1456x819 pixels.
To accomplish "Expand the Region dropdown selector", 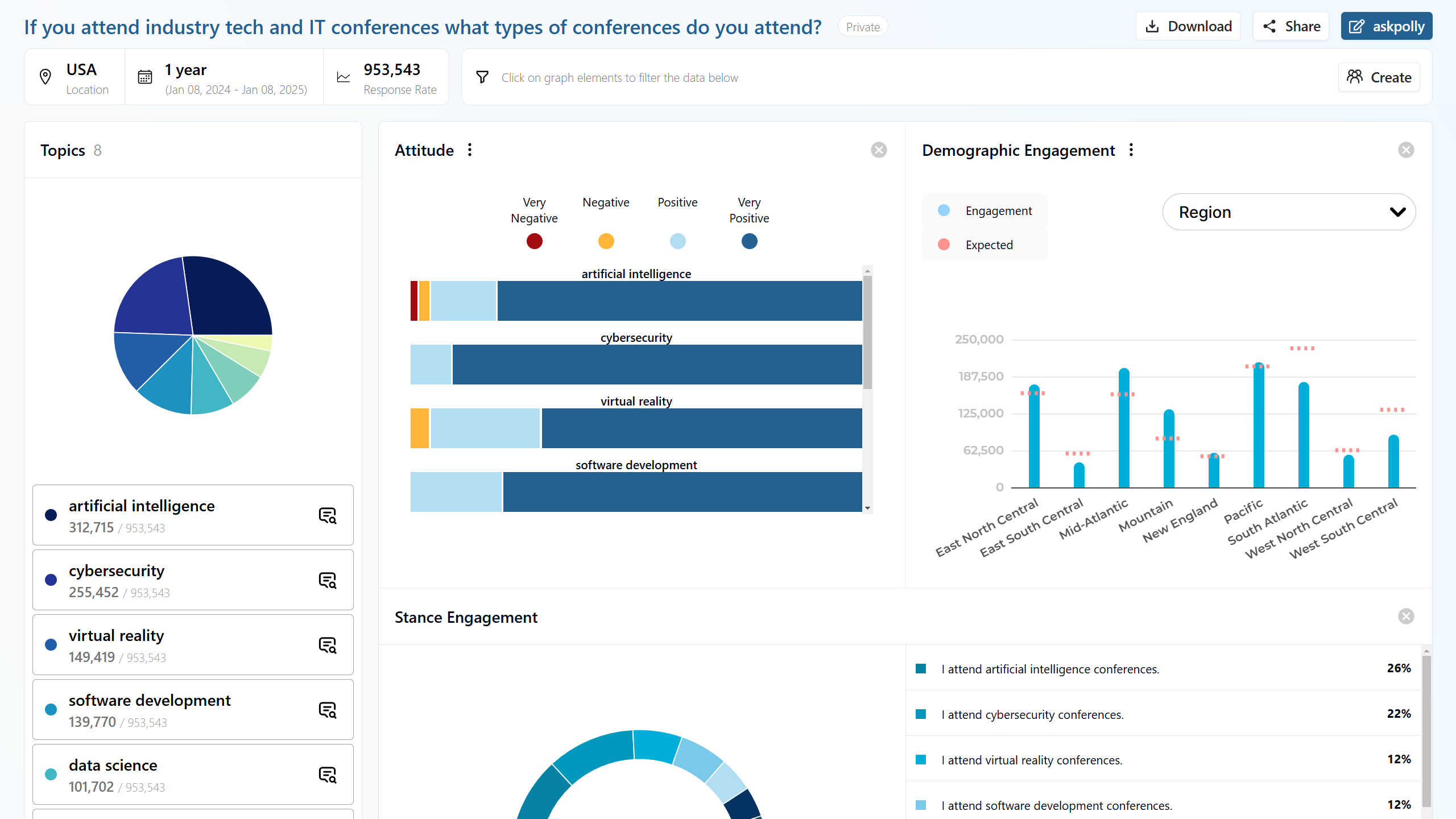I will [x=1289, y=212].
